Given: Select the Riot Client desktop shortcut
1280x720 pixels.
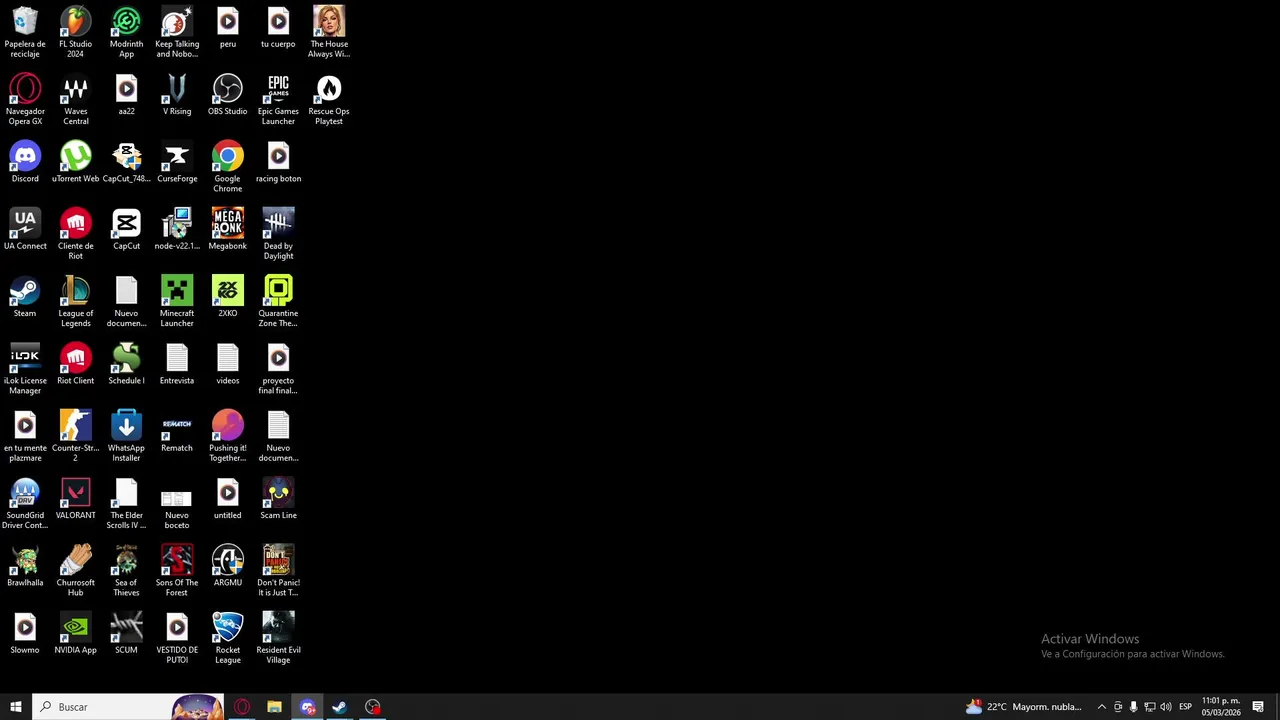Looking at the screenshot, I should coord(75,363).
